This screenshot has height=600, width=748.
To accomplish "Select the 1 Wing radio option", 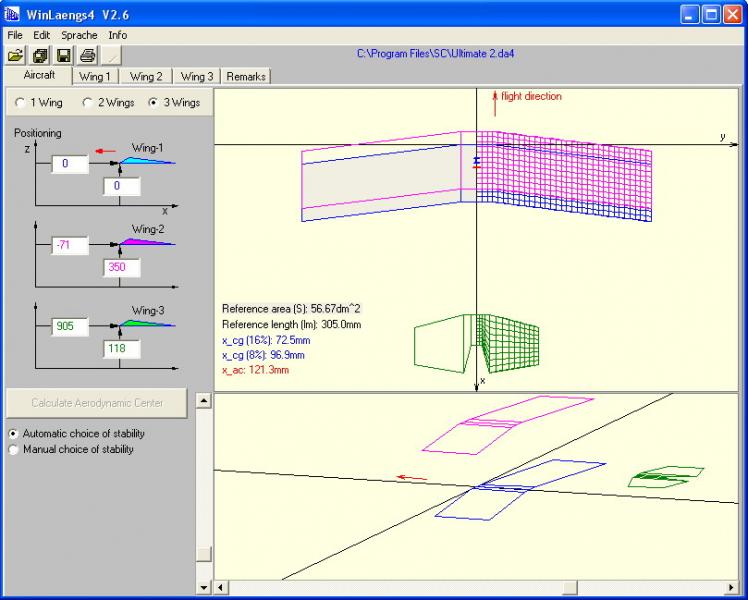I will point(22,103).
